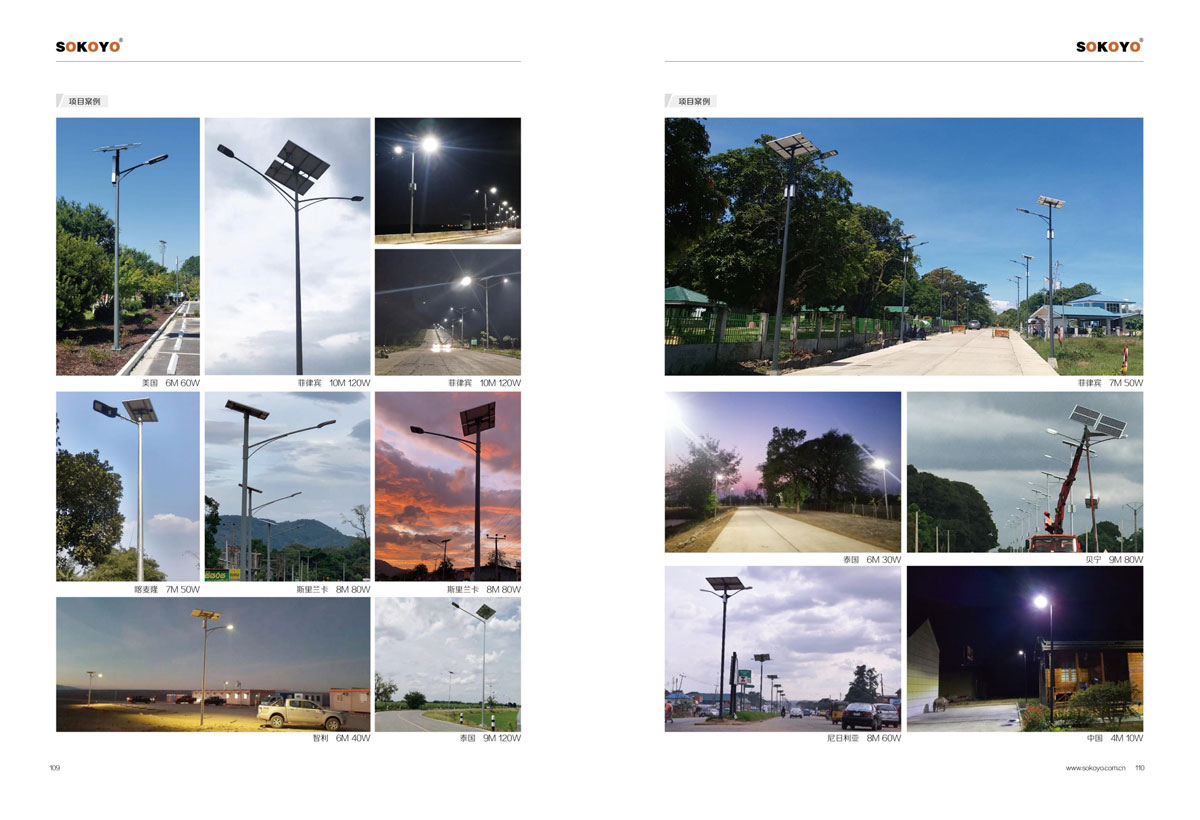Click the SOKOYO logo on the right page
Viewport: 1200px width, 820px height.
tap(1109, 46)
